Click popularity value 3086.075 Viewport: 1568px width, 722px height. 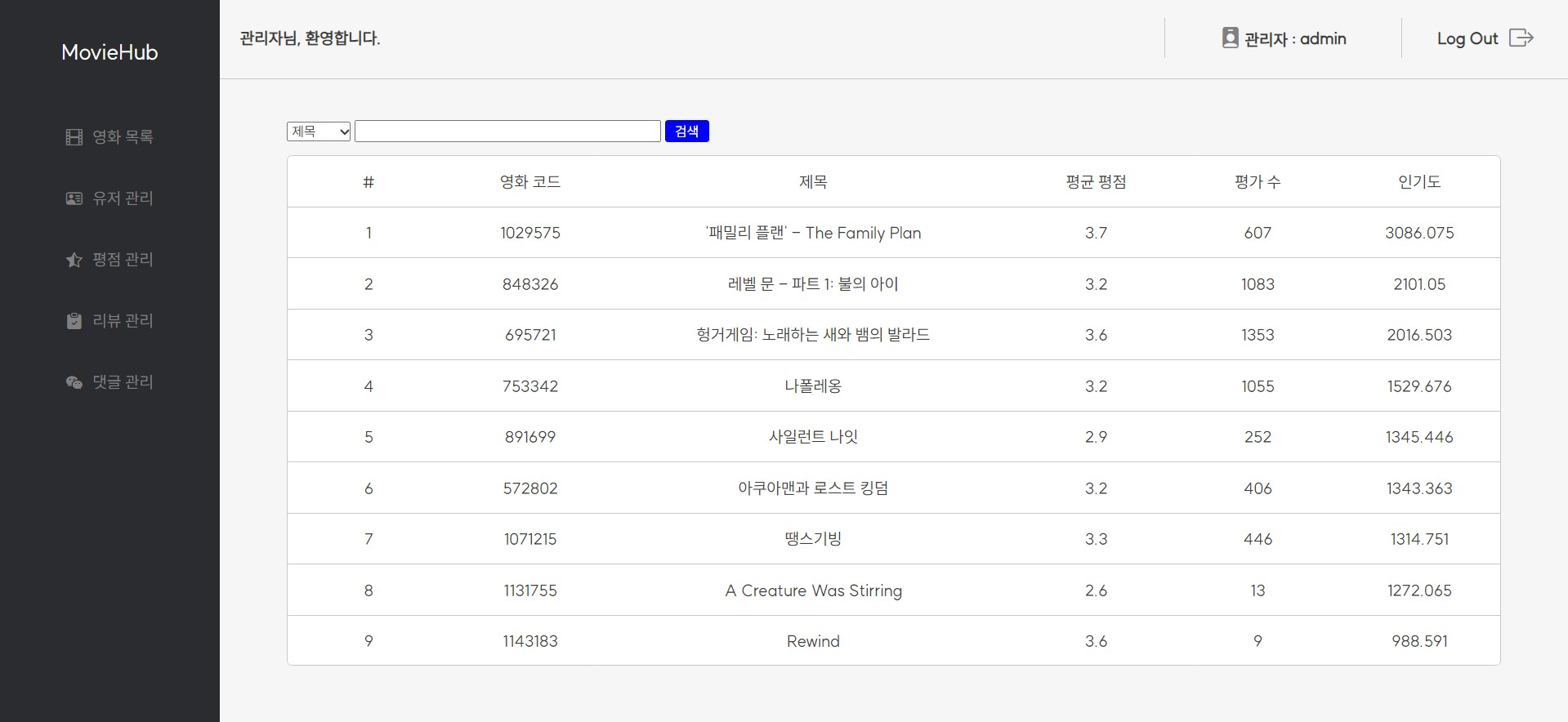coord(1419,233)
